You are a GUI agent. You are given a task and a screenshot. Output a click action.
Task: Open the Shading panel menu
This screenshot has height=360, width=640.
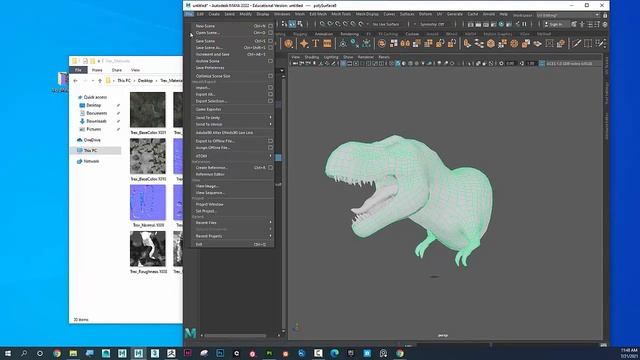(311, 57)
